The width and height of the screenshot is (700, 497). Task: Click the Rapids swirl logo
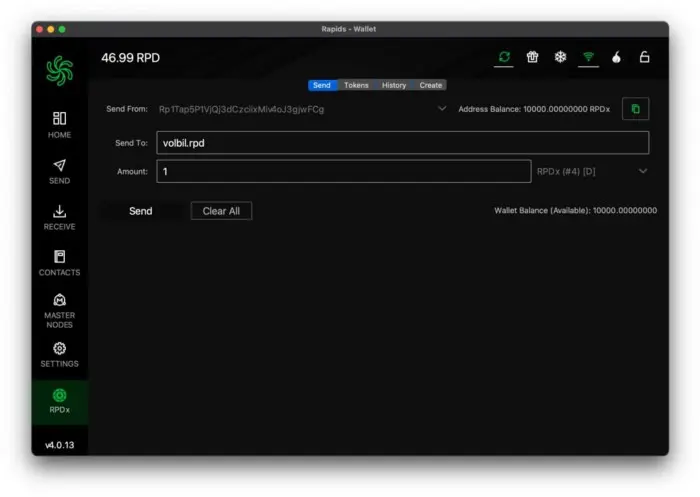click(59, 71)
